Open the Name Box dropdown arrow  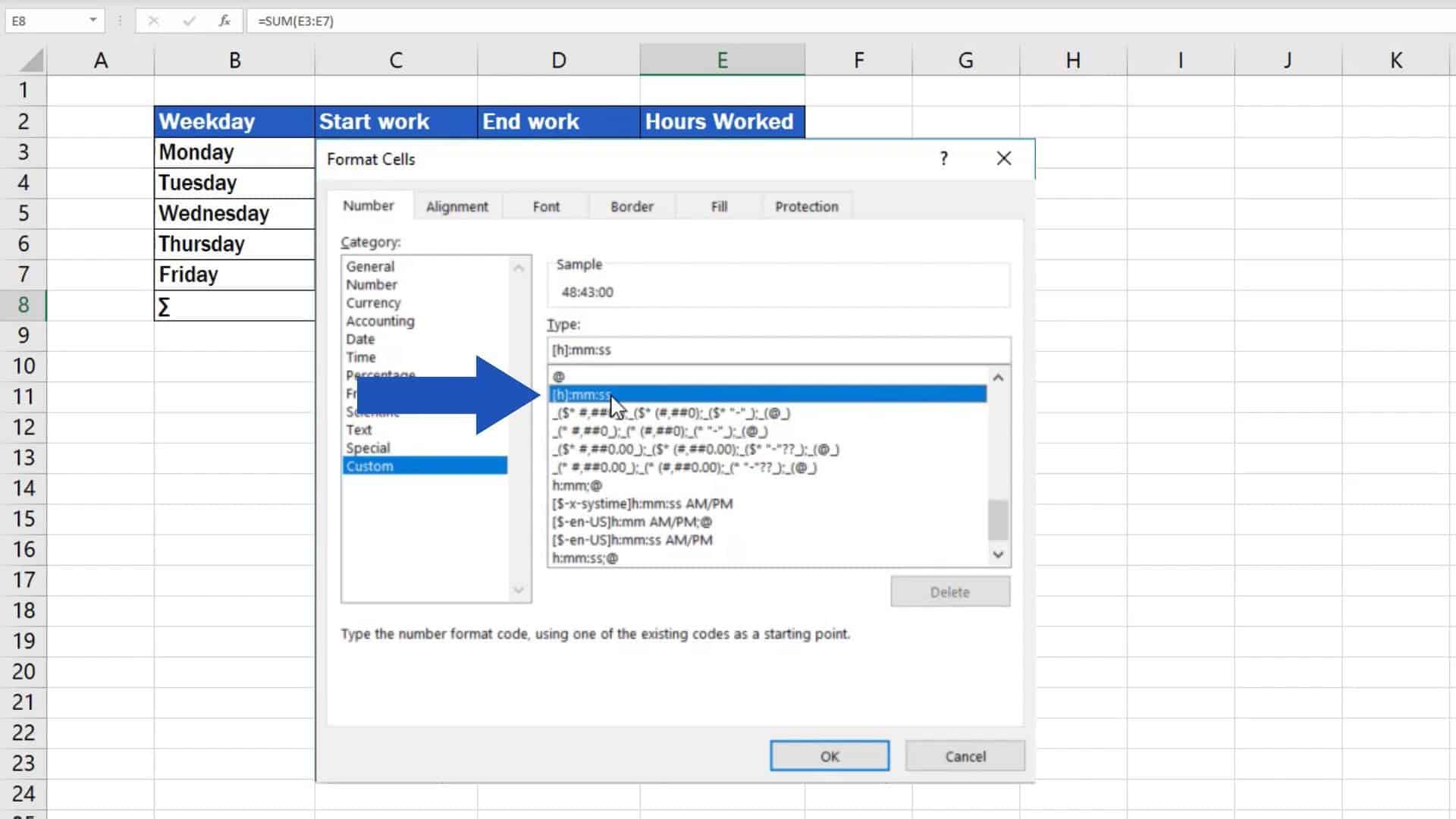click(x=93, y=20)
